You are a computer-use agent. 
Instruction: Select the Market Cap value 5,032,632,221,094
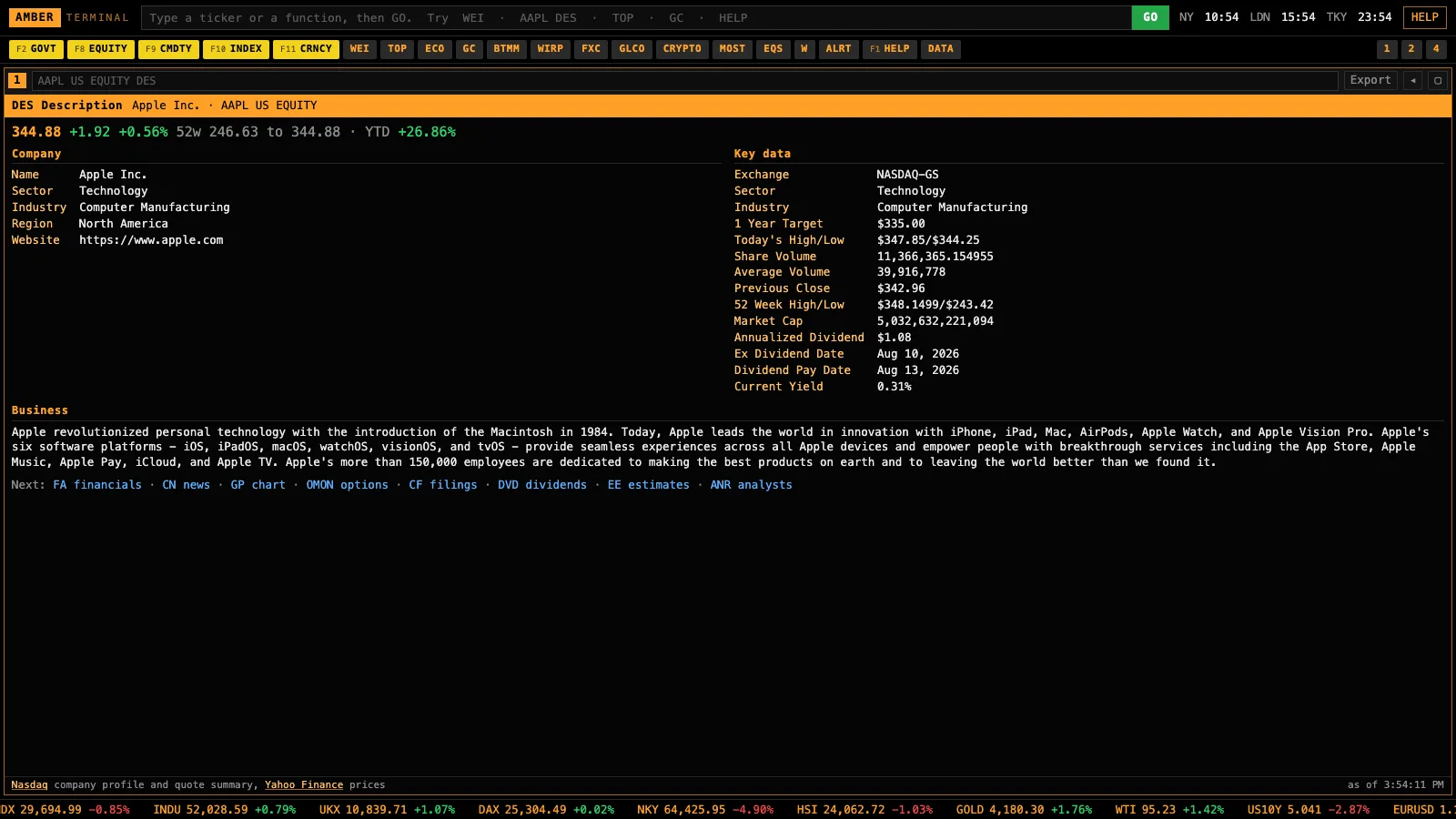(x=935, y=321)
